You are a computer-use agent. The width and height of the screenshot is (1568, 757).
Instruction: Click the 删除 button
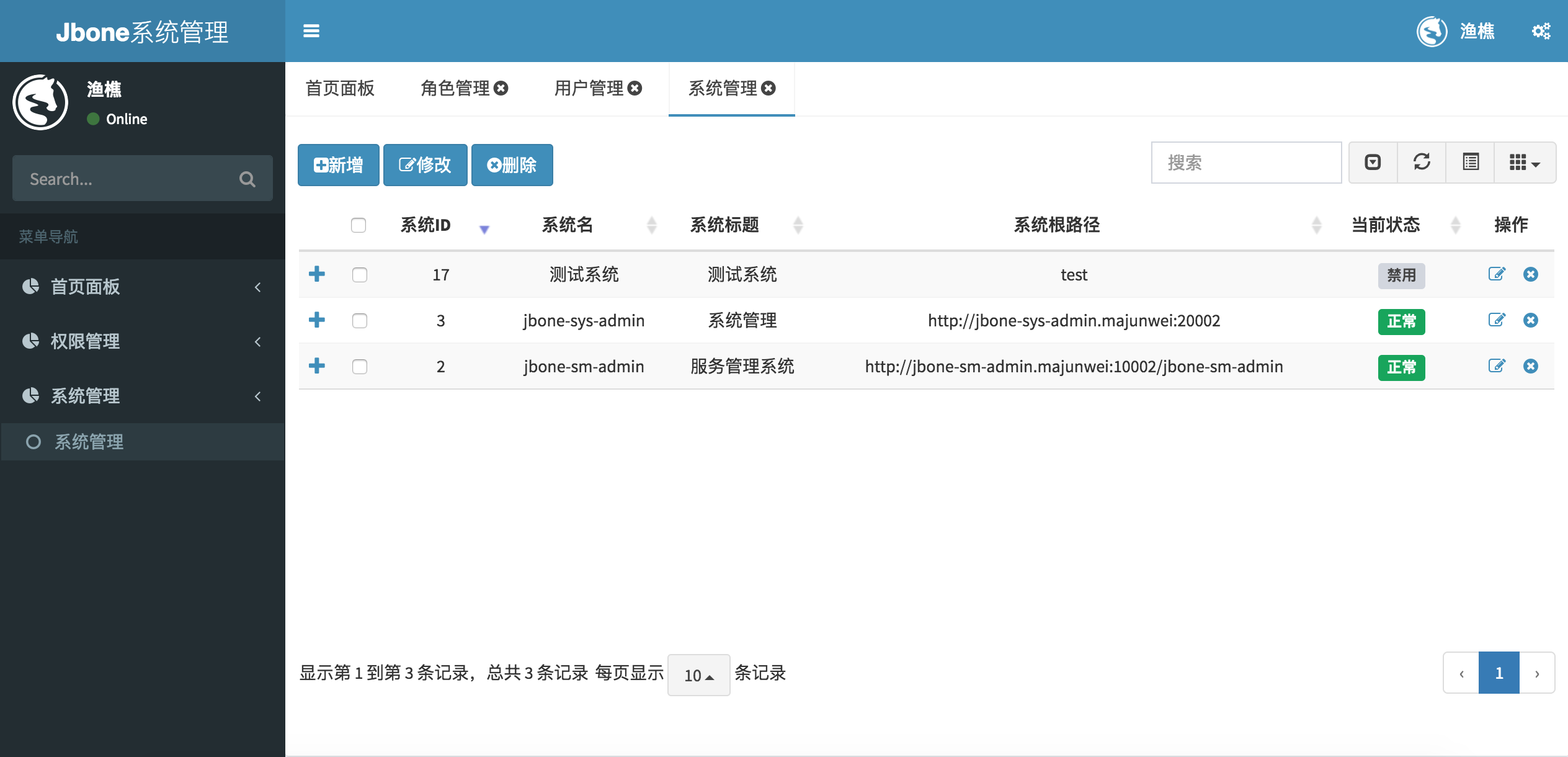[512, 165]
